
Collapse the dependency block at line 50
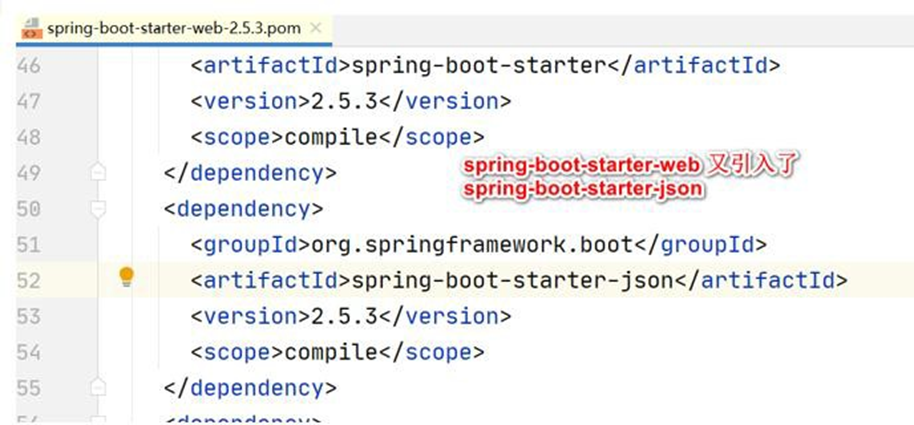(98, 209)
